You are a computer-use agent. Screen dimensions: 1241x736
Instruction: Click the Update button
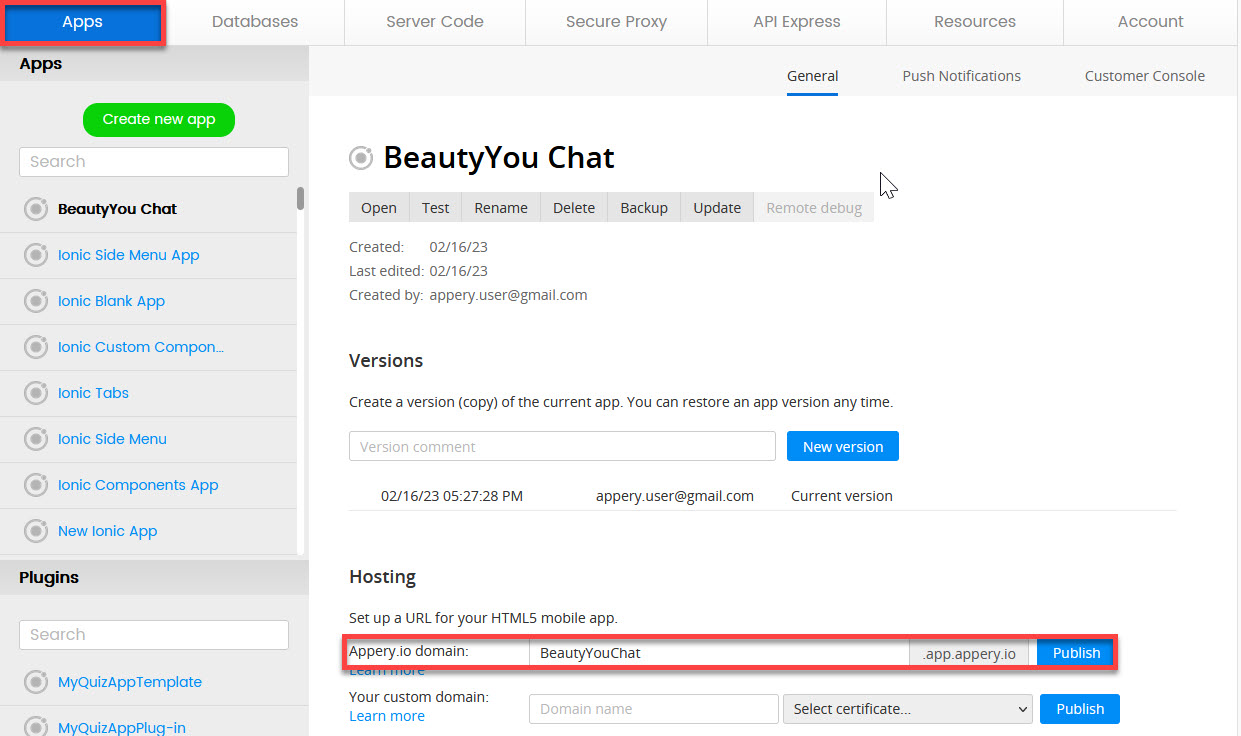tap(717, 208)
